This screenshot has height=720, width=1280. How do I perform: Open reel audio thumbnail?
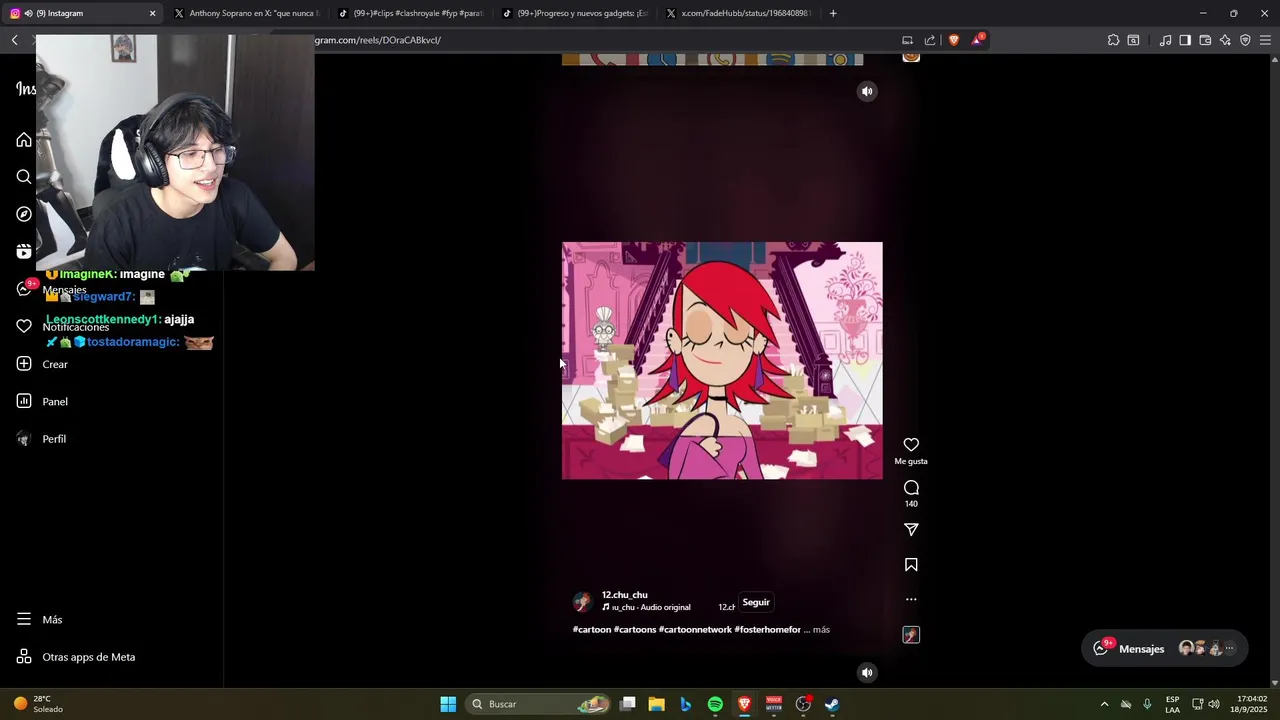coord(911,635)
